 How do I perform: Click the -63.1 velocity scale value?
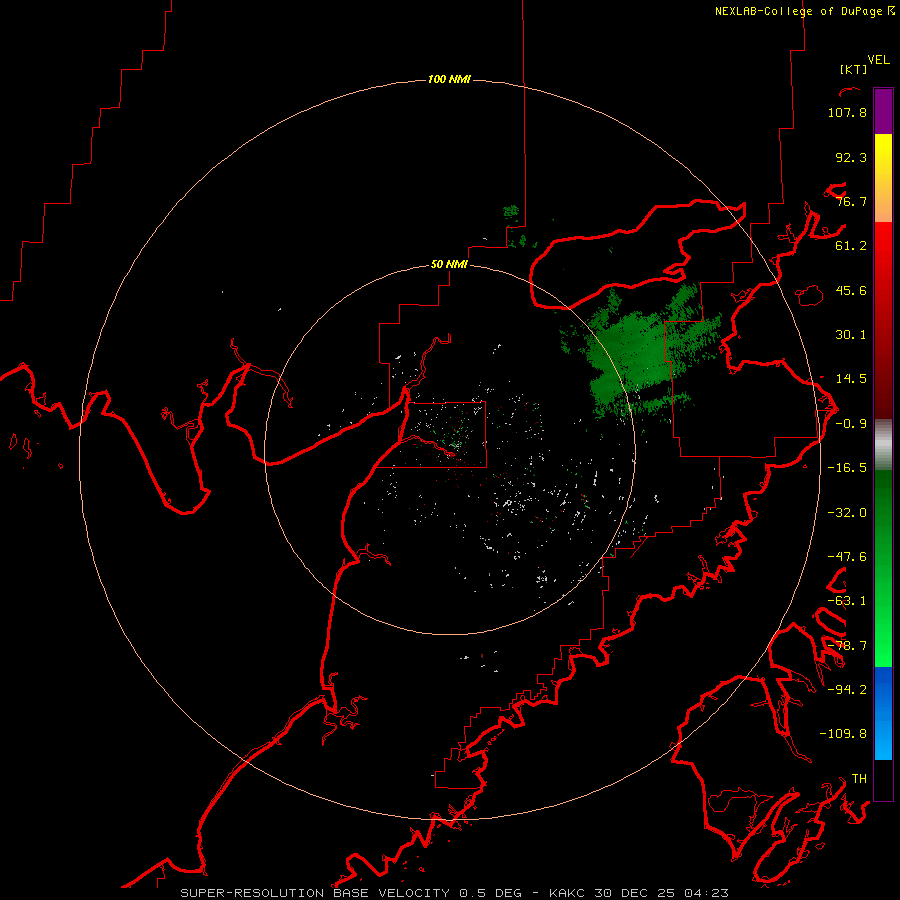pos(847,601)
